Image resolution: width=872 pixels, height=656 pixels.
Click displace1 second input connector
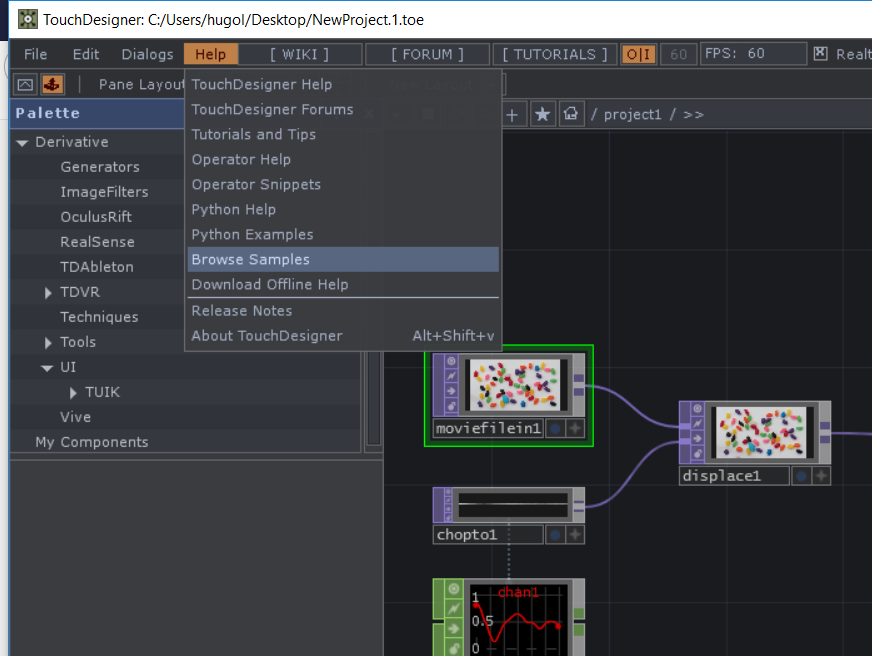tap(685, 441)
